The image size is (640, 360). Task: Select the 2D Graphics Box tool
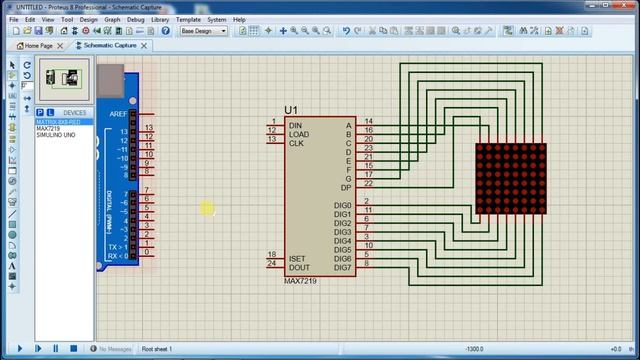(x=12, y=224)
